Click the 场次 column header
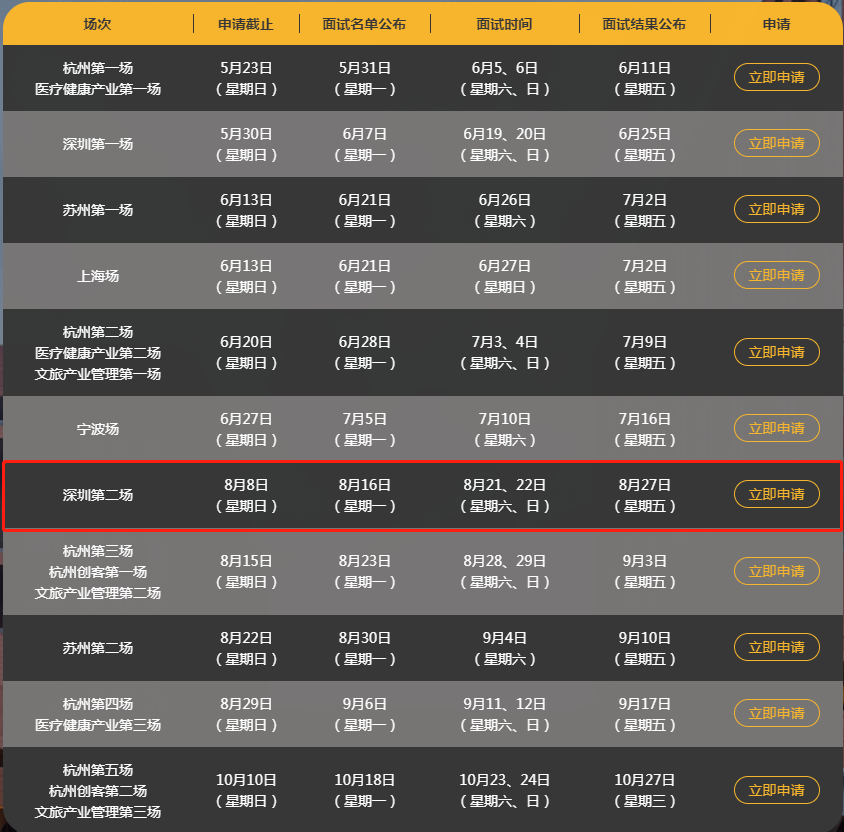This screenshot has height=832, width=844. [x=98, y=24]
